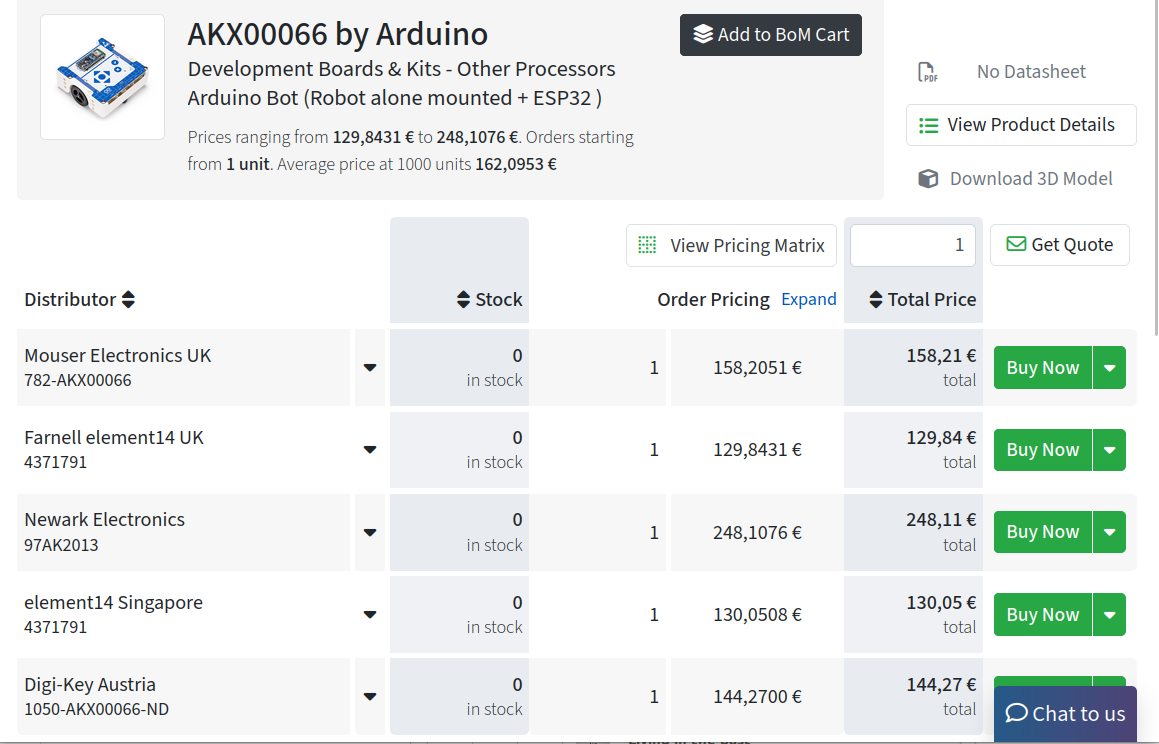Click total price 158,21 €
The height and width of the screenshot is (744, 1159).
(x=941, y=355)
